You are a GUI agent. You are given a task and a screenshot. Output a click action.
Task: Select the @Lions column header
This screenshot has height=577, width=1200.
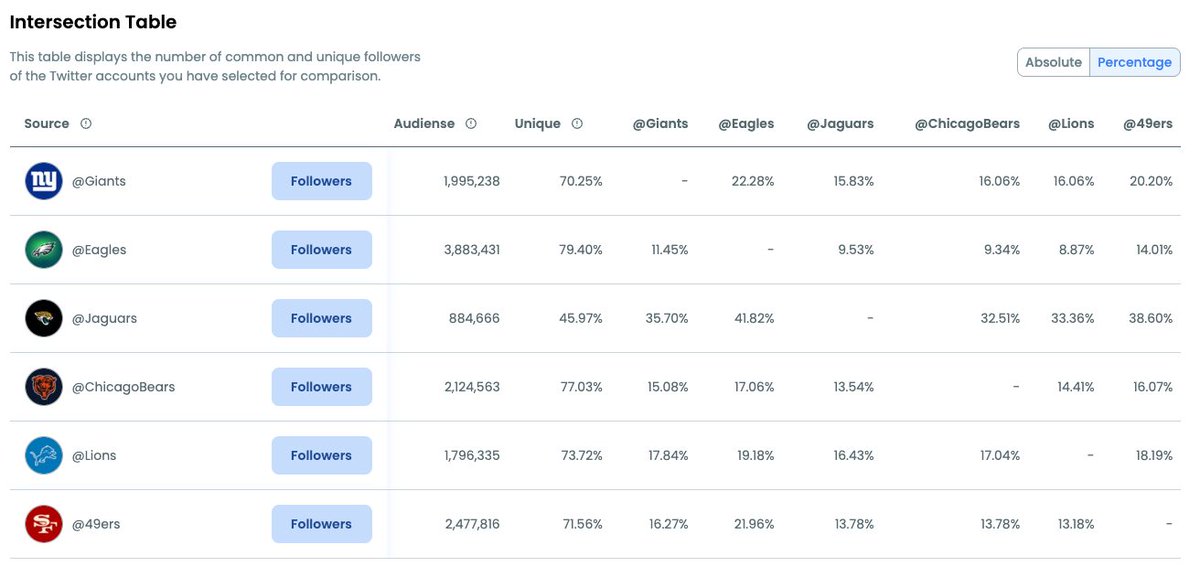click(1071, 124)
